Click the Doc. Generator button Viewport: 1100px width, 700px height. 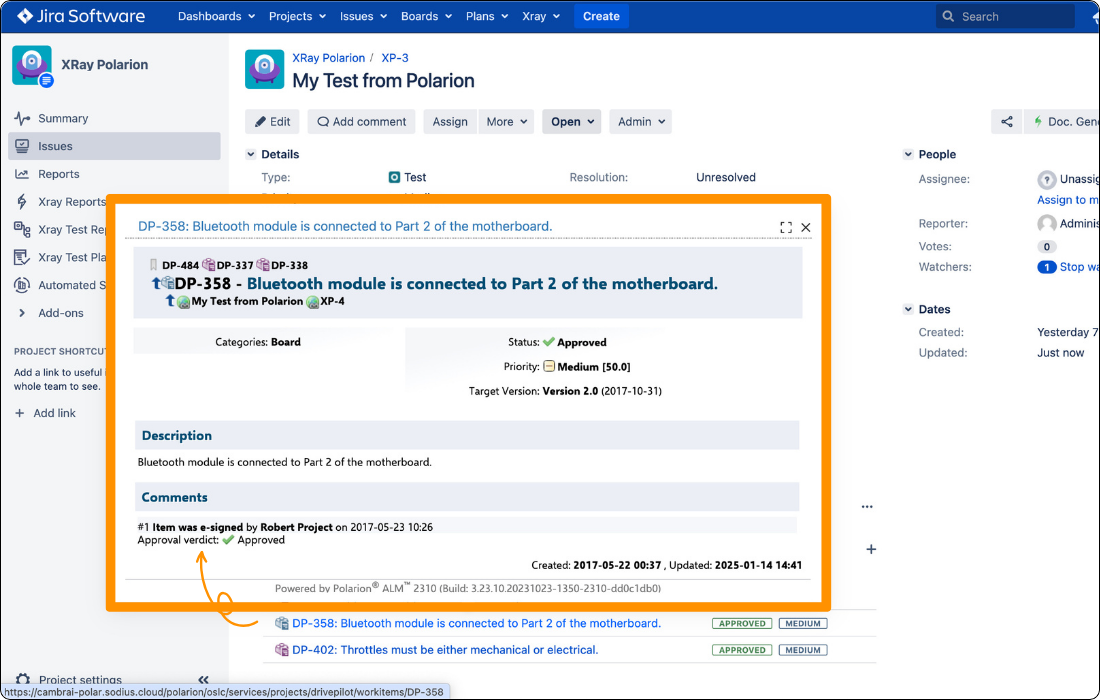click(x=1063, y=121)
